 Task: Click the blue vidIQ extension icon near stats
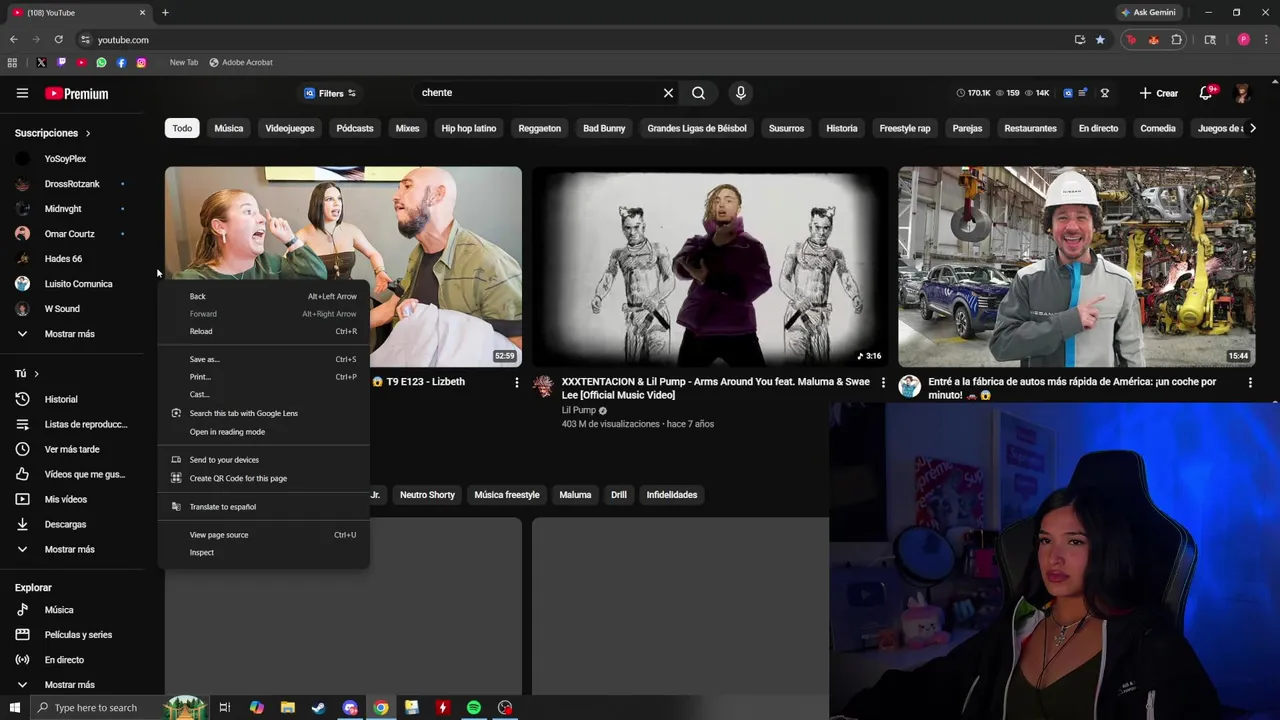tap(1068, 93)
